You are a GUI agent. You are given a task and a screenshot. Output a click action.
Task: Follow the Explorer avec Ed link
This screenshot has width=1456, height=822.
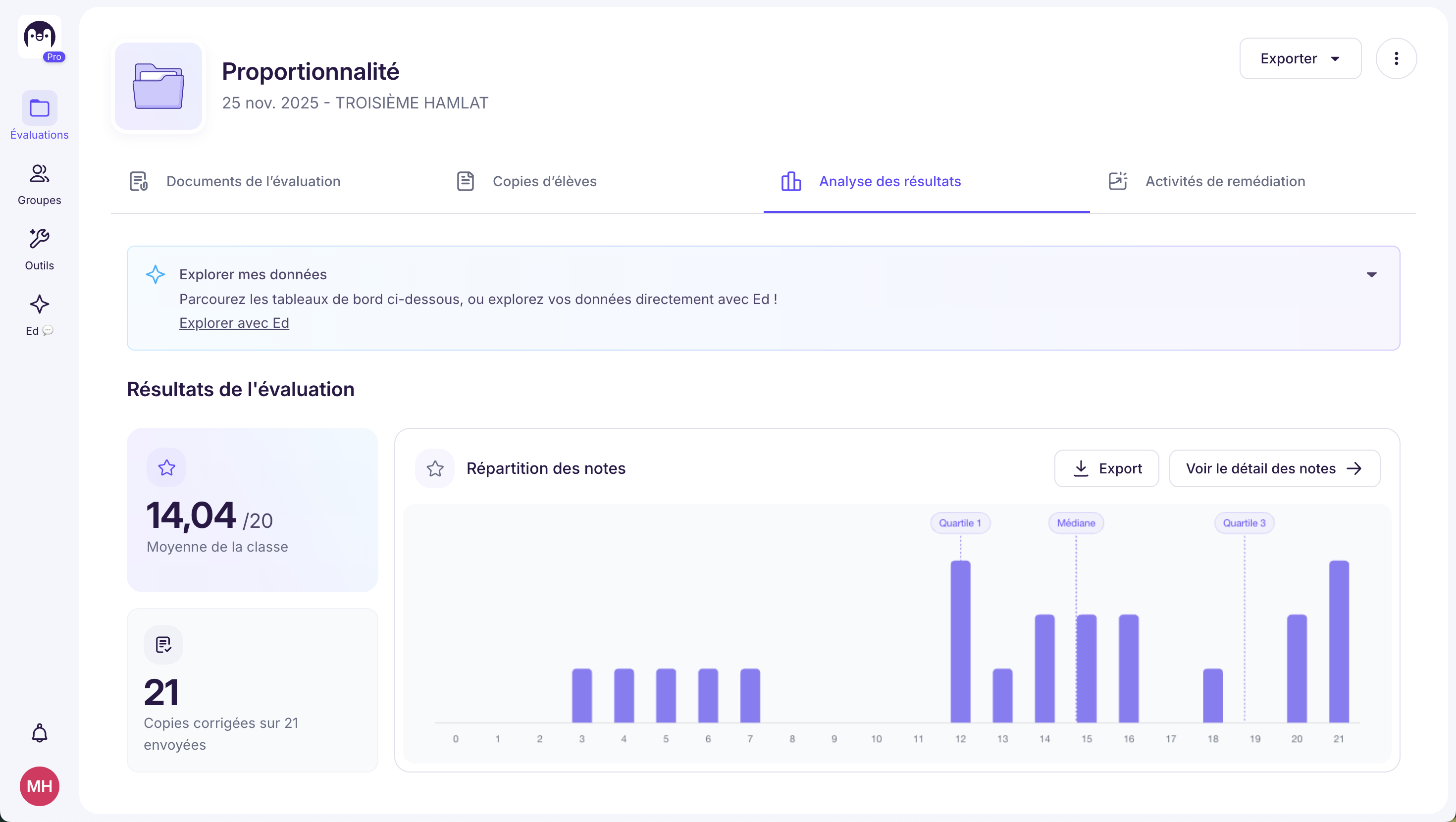coord(233,323)
